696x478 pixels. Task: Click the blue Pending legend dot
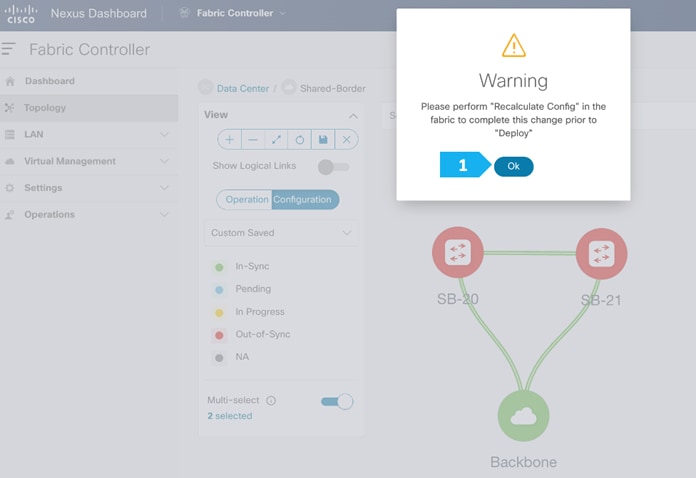click(x=219, y=290)
